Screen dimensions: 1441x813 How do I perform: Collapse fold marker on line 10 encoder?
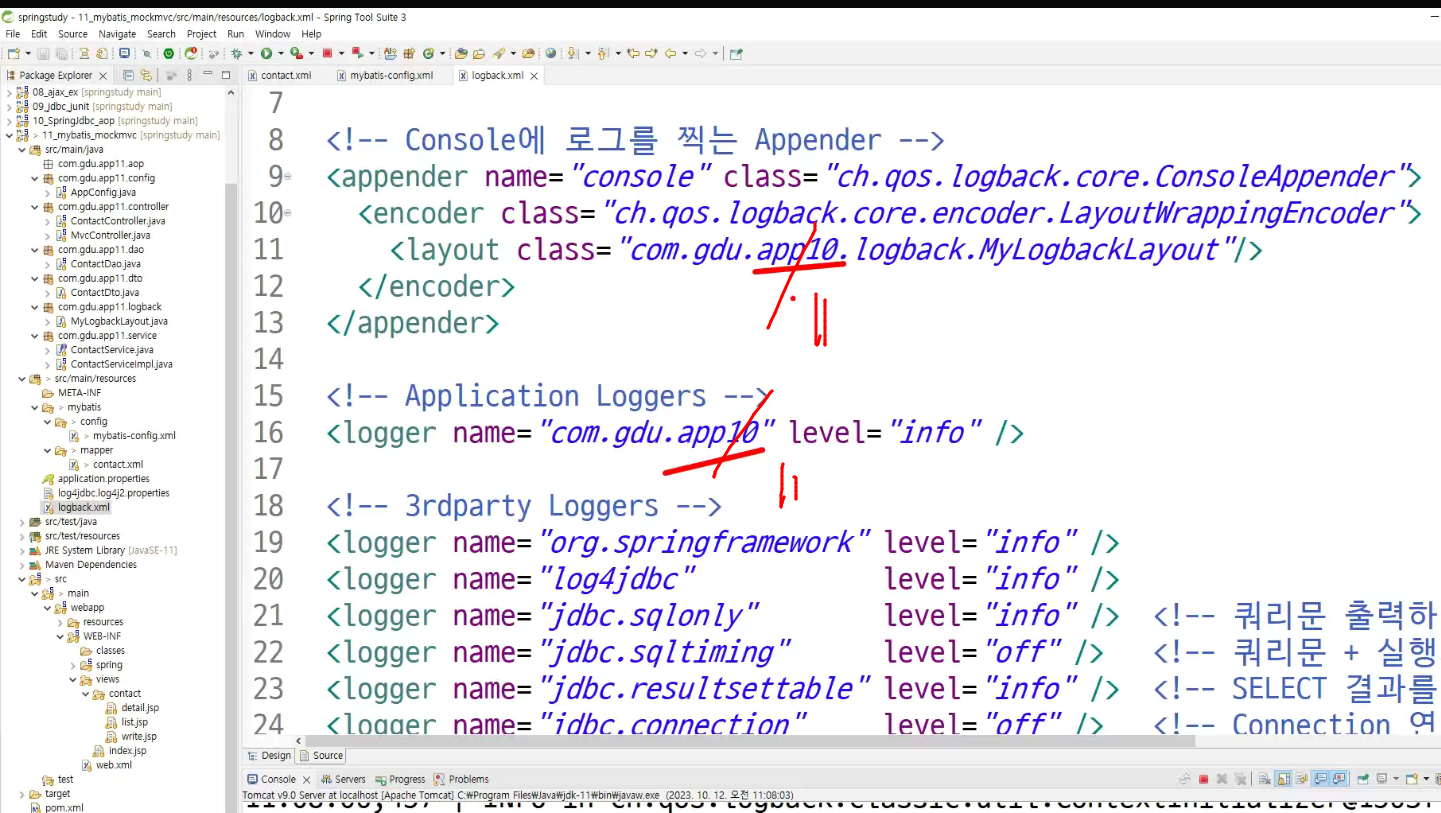(288, 214)
